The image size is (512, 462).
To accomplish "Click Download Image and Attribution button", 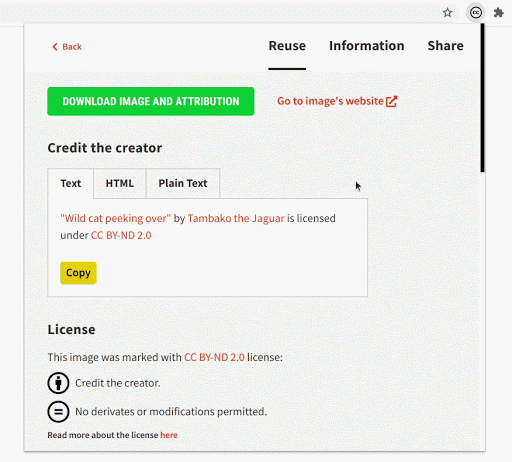I will click(151, 101).
